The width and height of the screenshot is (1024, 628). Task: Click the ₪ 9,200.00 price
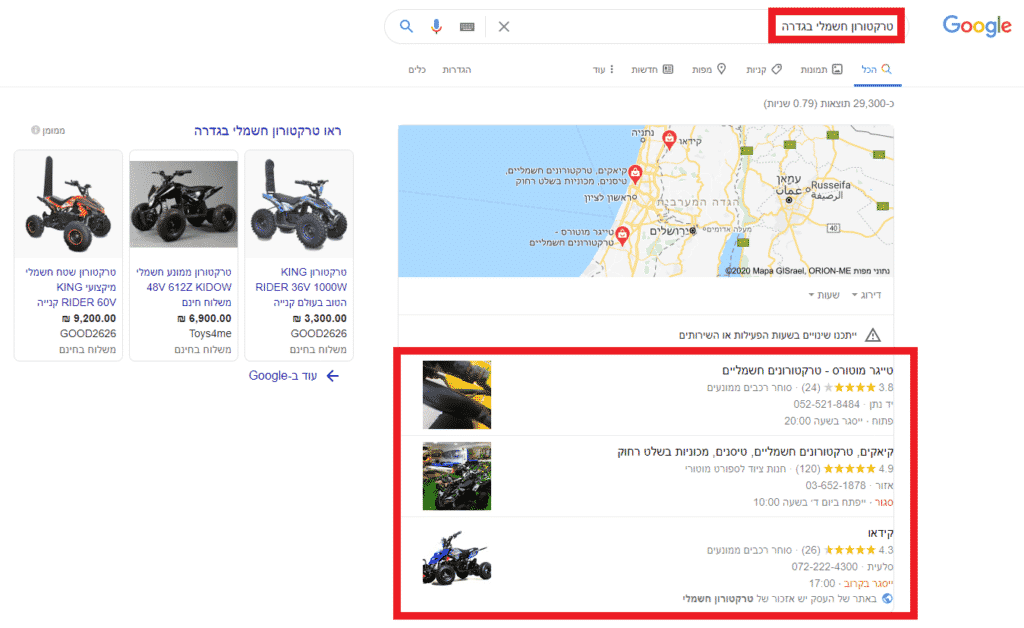[x=89, y=319]
